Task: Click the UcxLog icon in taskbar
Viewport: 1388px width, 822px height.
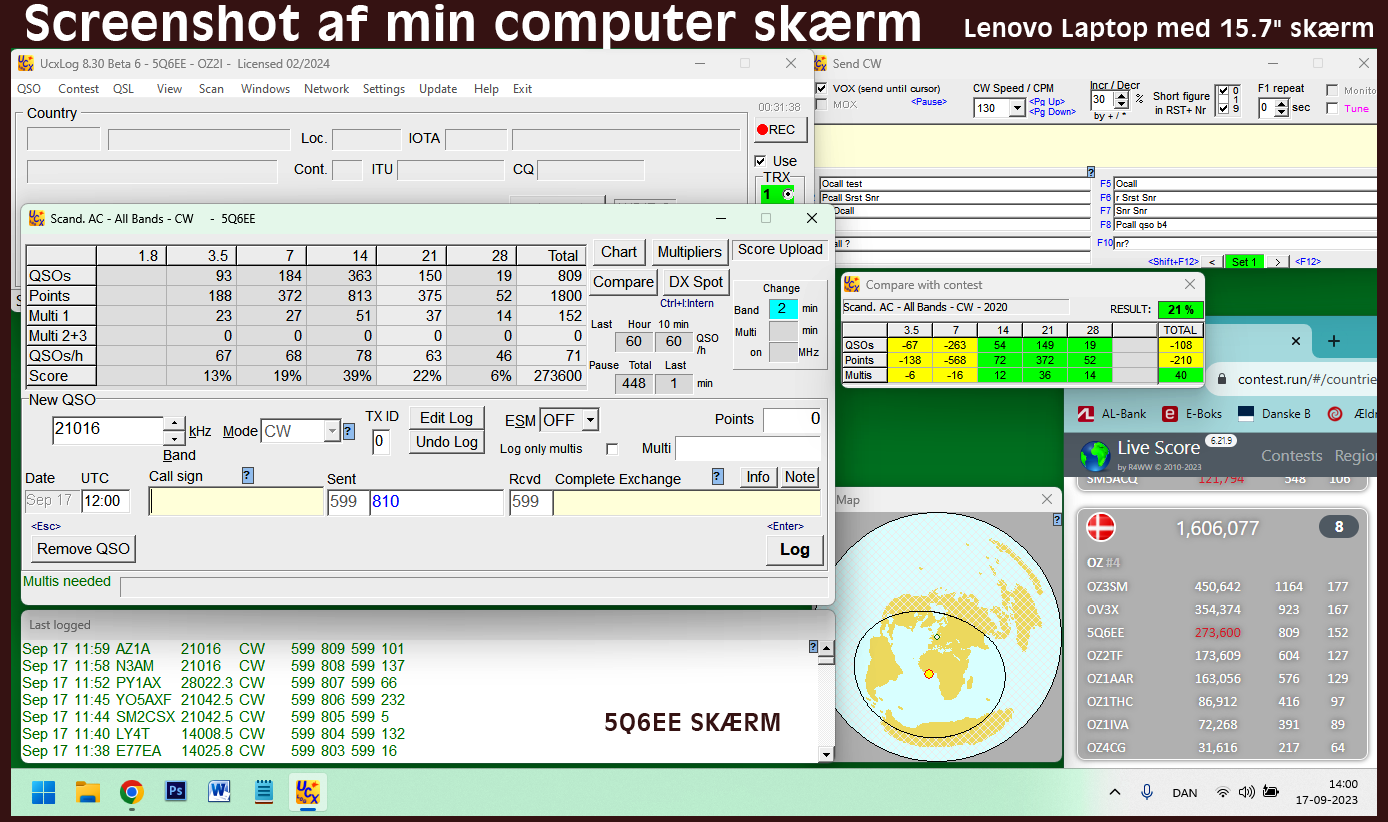Action: [x=307, y=792]
